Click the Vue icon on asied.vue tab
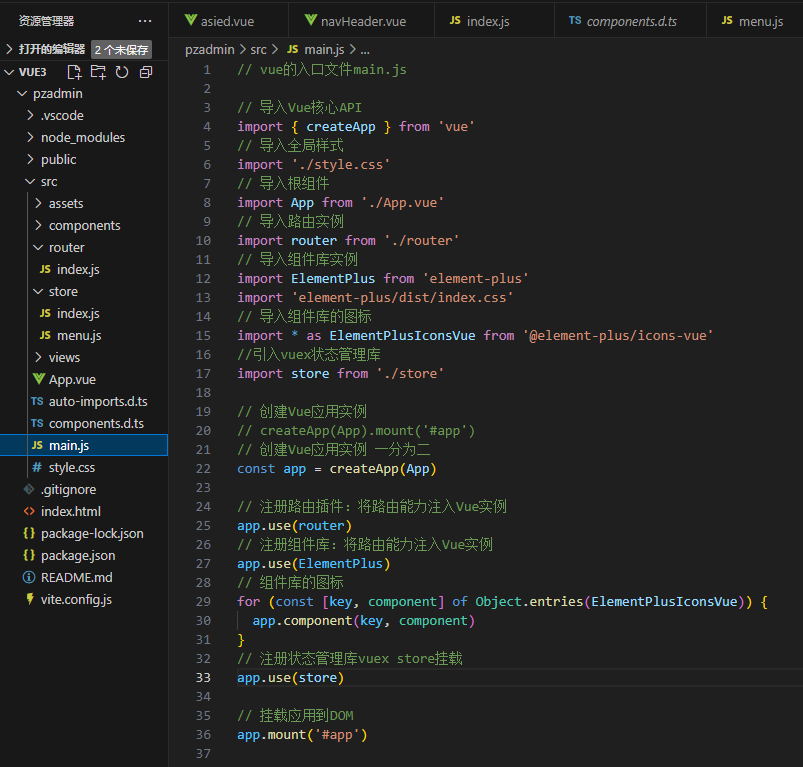 pyautogui.click(x=191, y=20)
